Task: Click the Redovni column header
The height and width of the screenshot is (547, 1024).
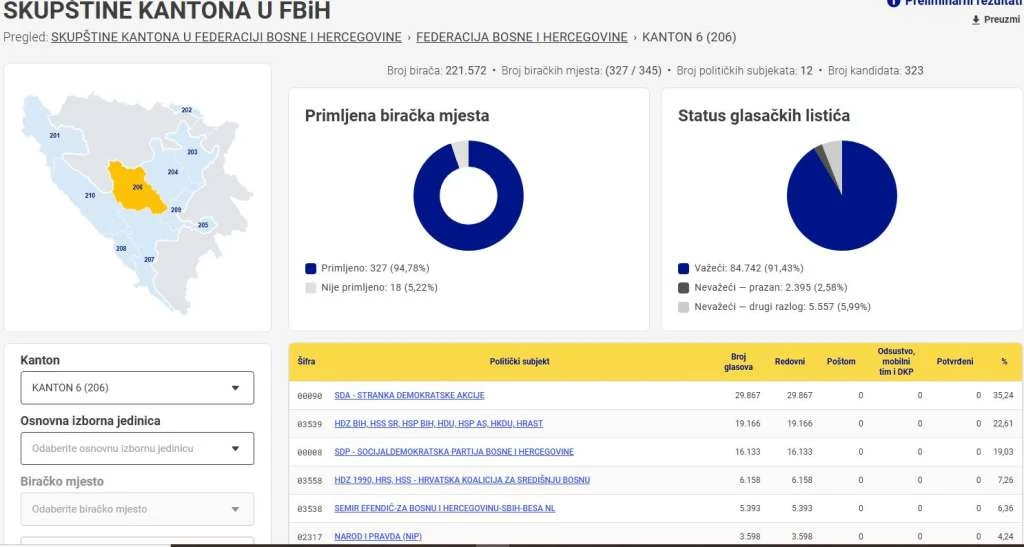Action: click(x=790, y=361)
